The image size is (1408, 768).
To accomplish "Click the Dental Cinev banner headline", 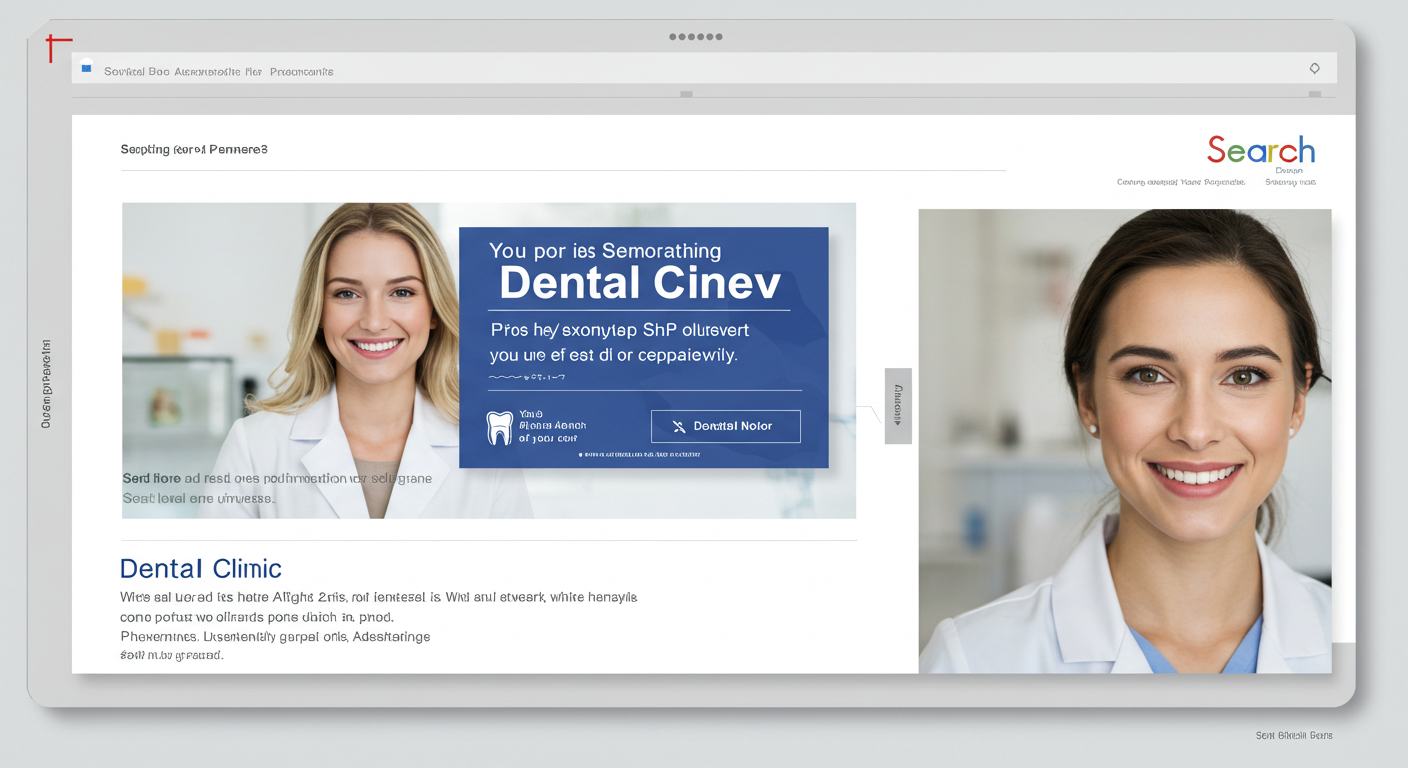I will coord(639,283).
